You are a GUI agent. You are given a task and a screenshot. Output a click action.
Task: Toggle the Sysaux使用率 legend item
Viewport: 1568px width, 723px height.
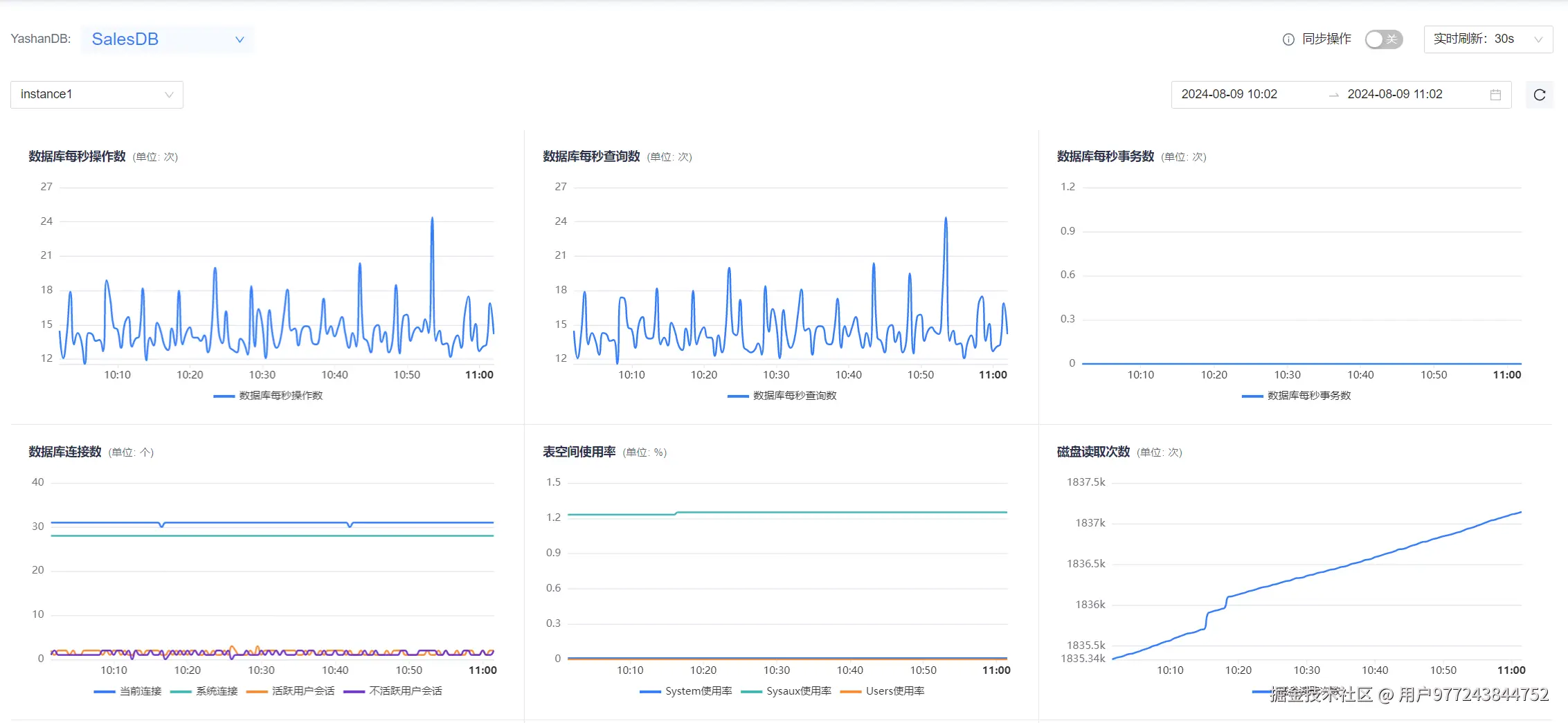787,690
